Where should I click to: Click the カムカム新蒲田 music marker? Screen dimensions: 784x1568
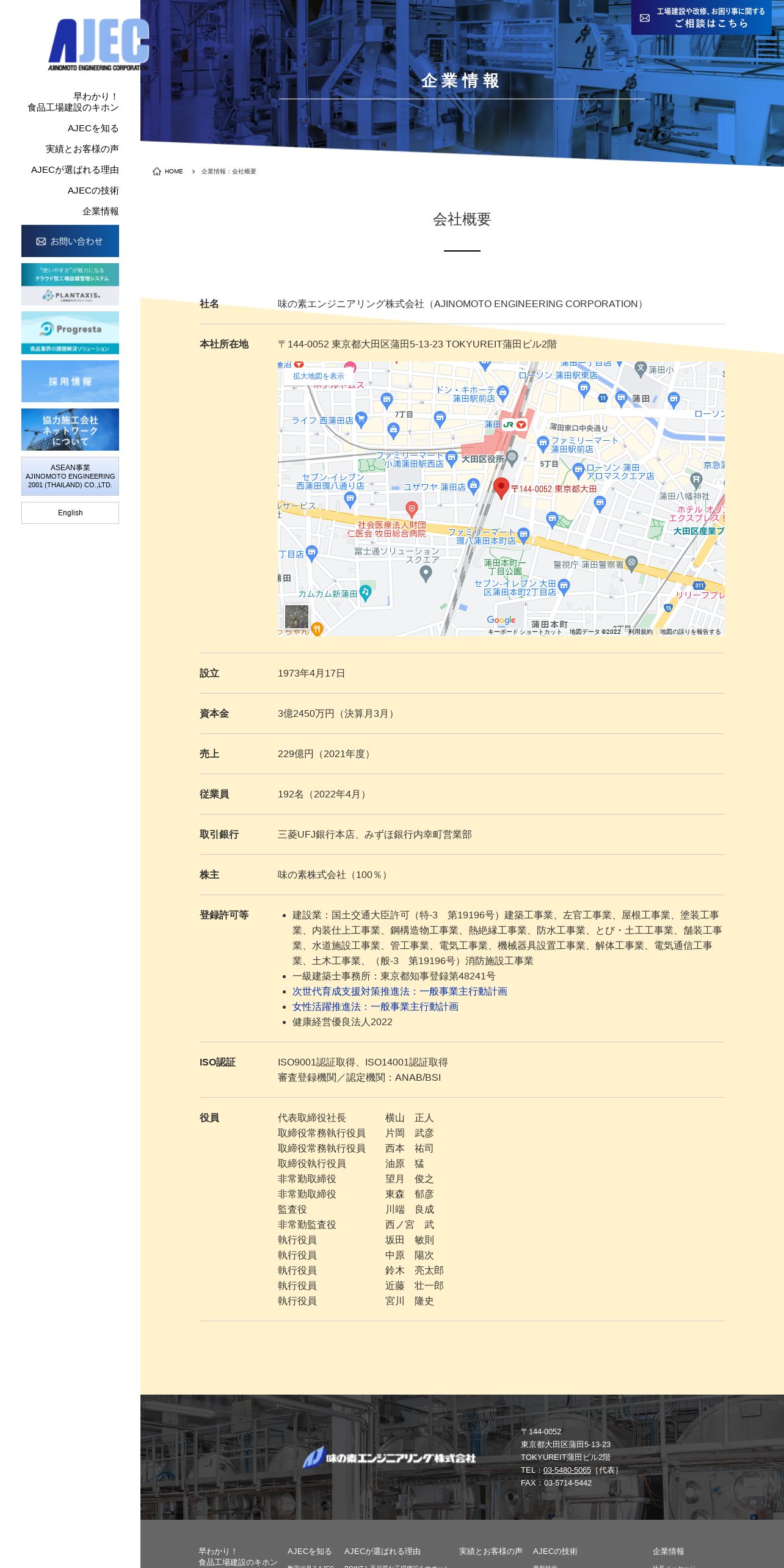(365, 592)
